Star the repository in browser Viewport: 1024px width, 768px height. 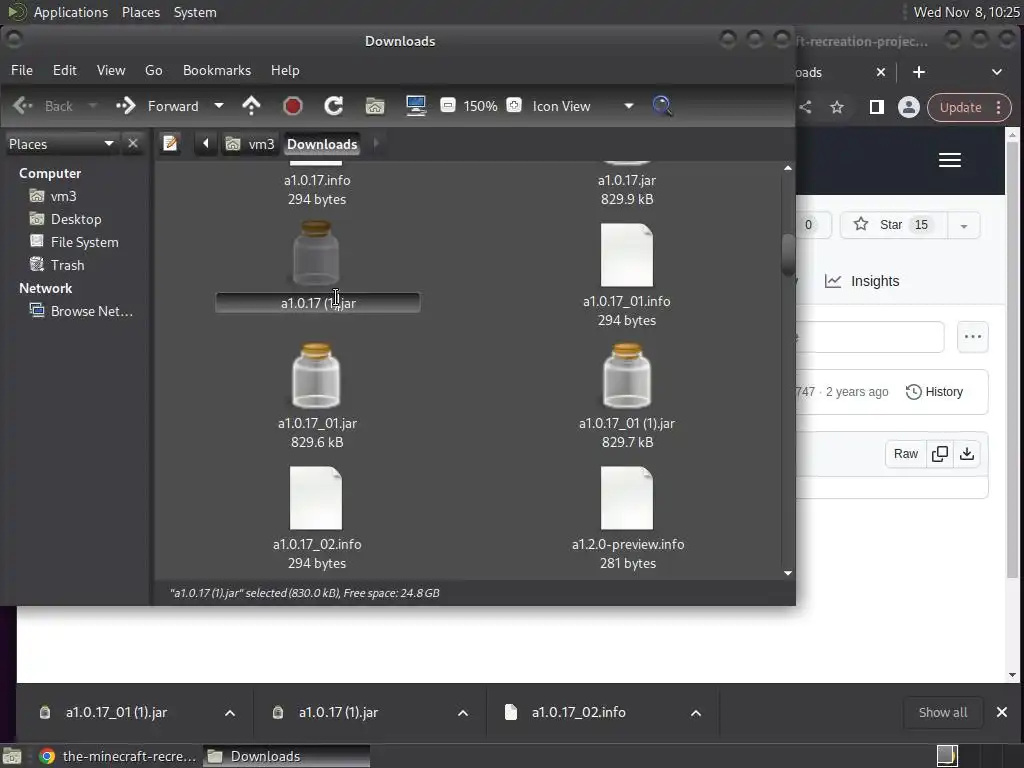point(892,225)
